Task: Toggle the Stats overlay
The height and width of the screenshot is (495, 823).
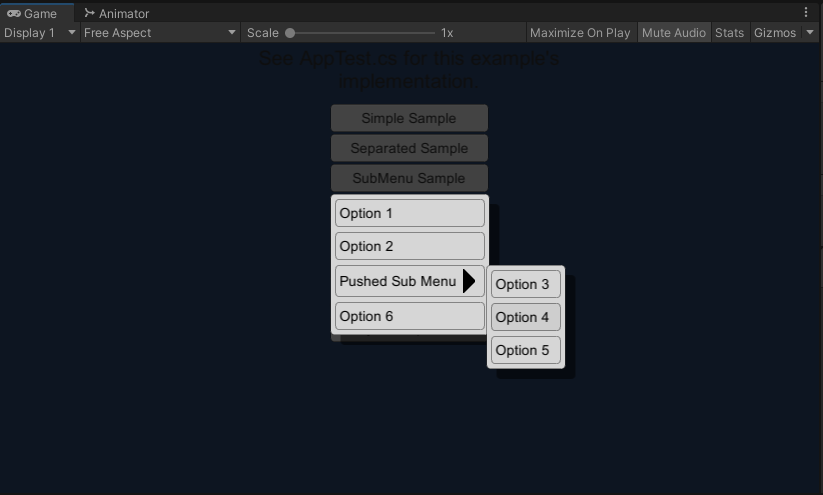Action: [x=730, y=33]
